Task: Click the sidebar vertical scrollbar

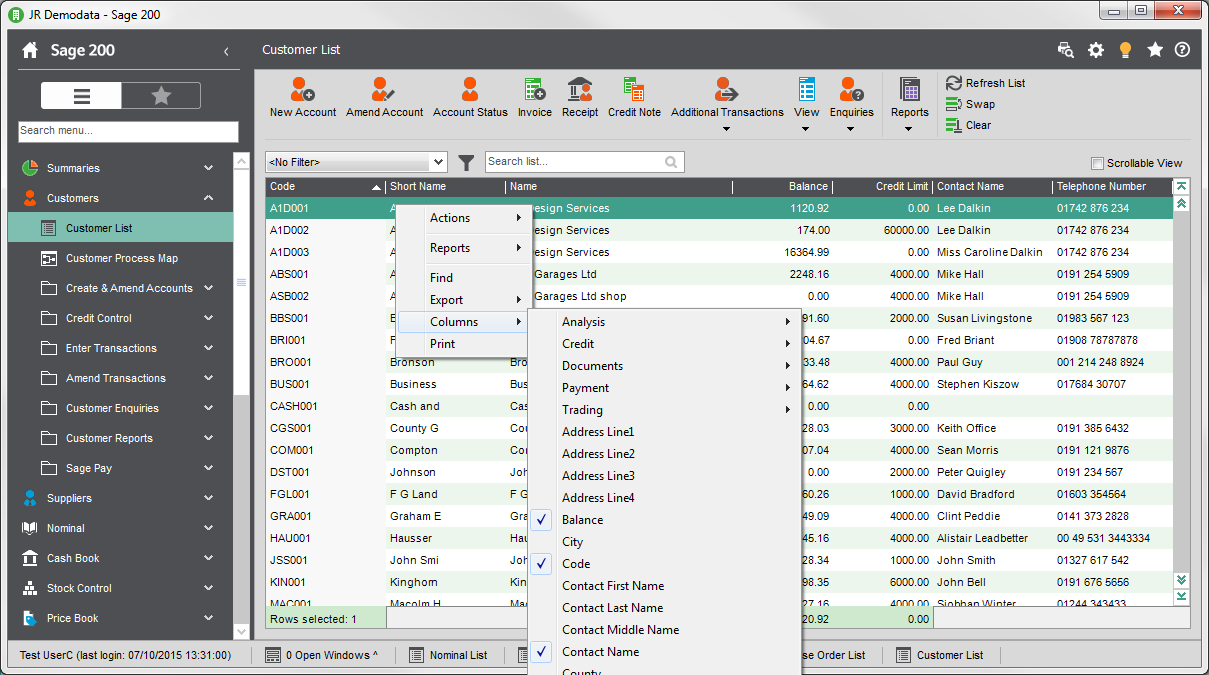Action: pyautogui.click(x=241, y=395)
